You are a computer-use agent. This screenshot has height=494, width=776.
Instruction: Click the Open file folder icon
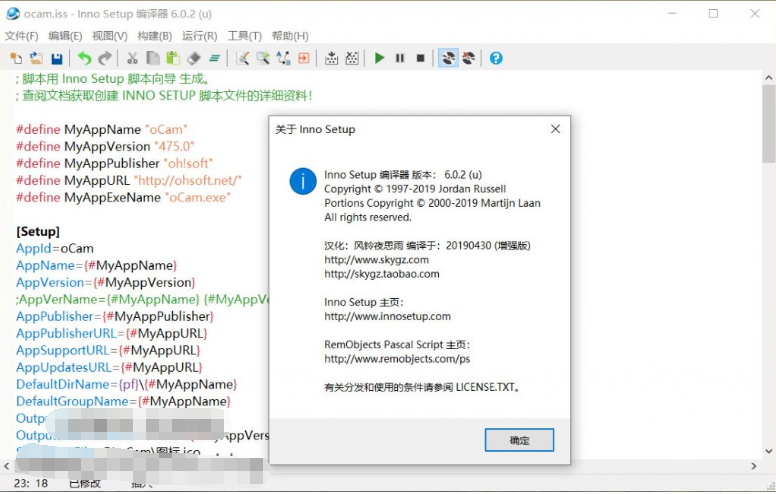36,59
